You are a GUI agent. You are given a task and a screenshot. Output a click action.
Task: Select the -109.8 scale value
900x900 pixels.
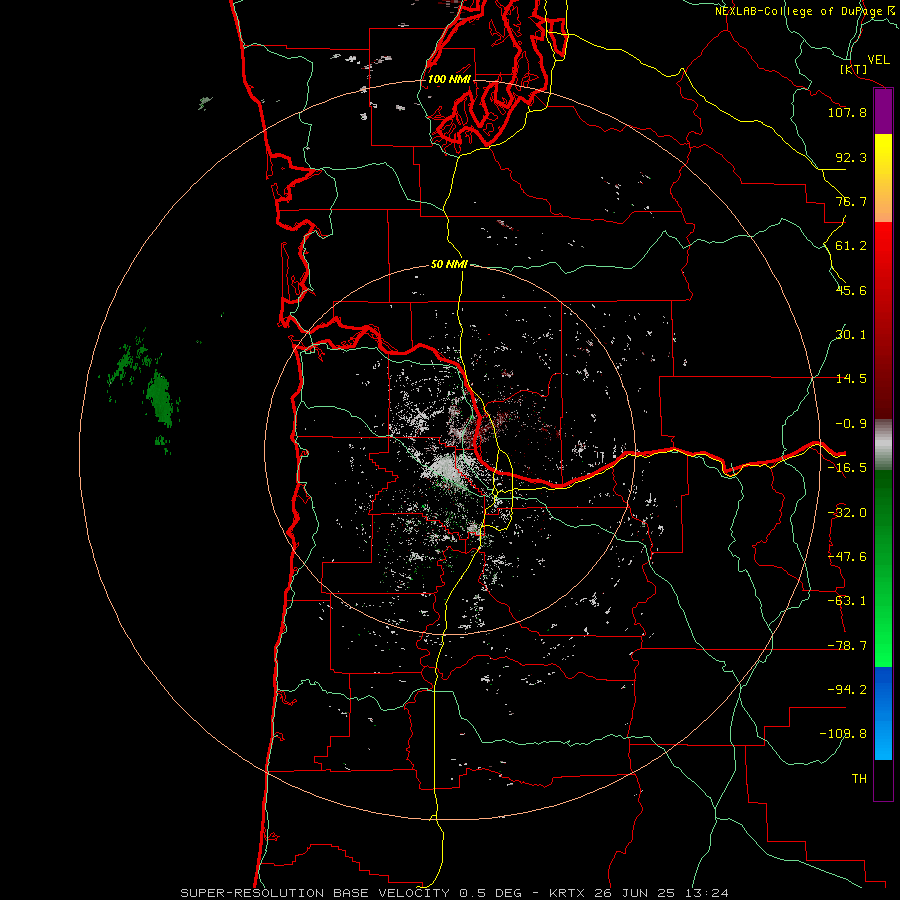[x=843, y=734]
